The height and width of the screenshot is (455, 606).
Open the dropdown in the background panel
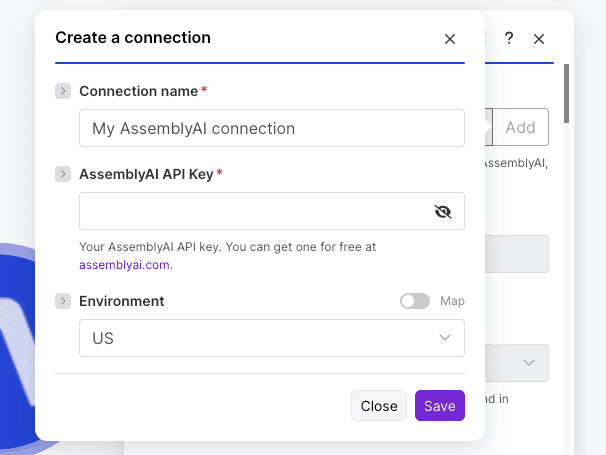coord(517,363)
